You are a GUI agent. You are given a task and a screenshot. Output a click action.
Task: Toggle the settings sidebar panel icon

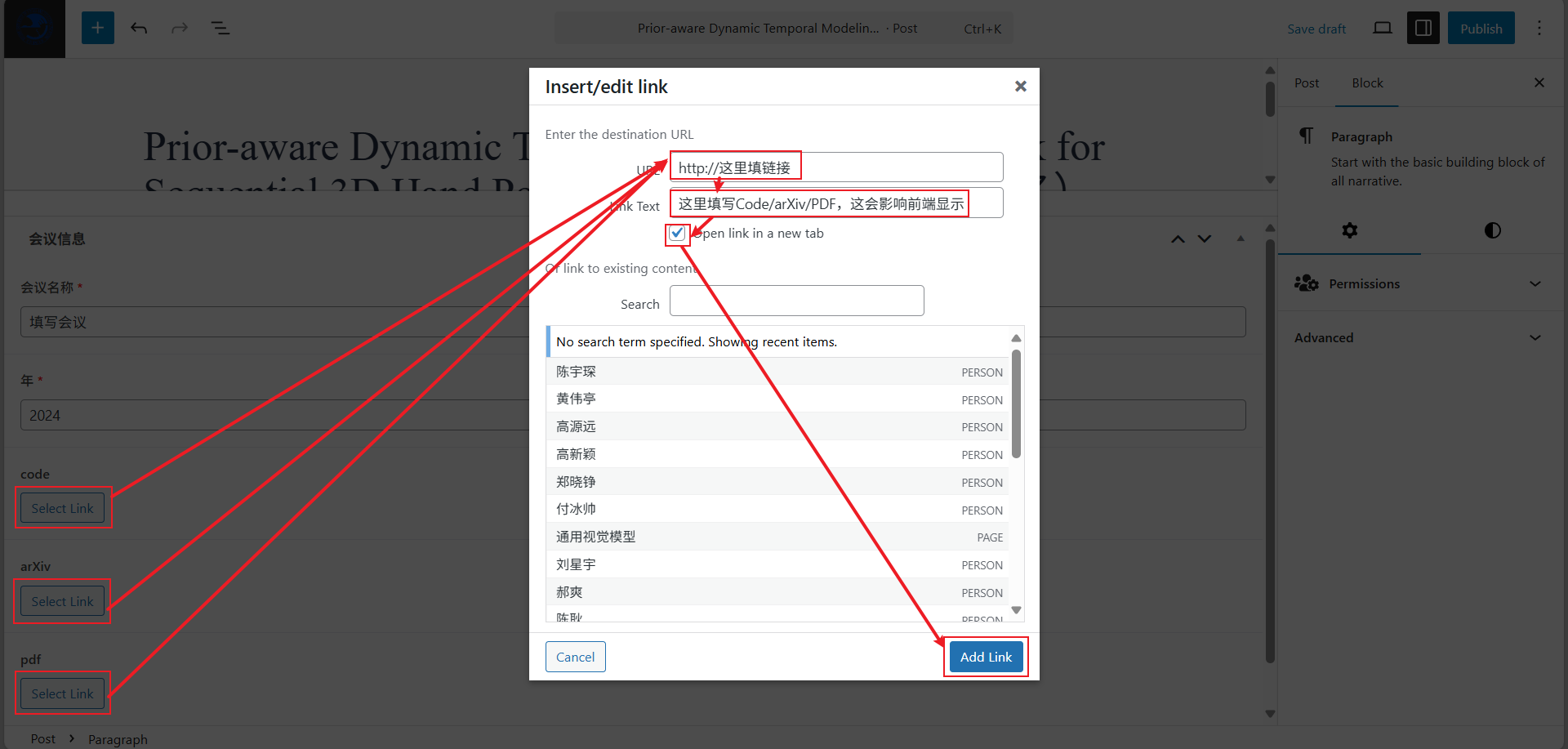coord(1423,28)
